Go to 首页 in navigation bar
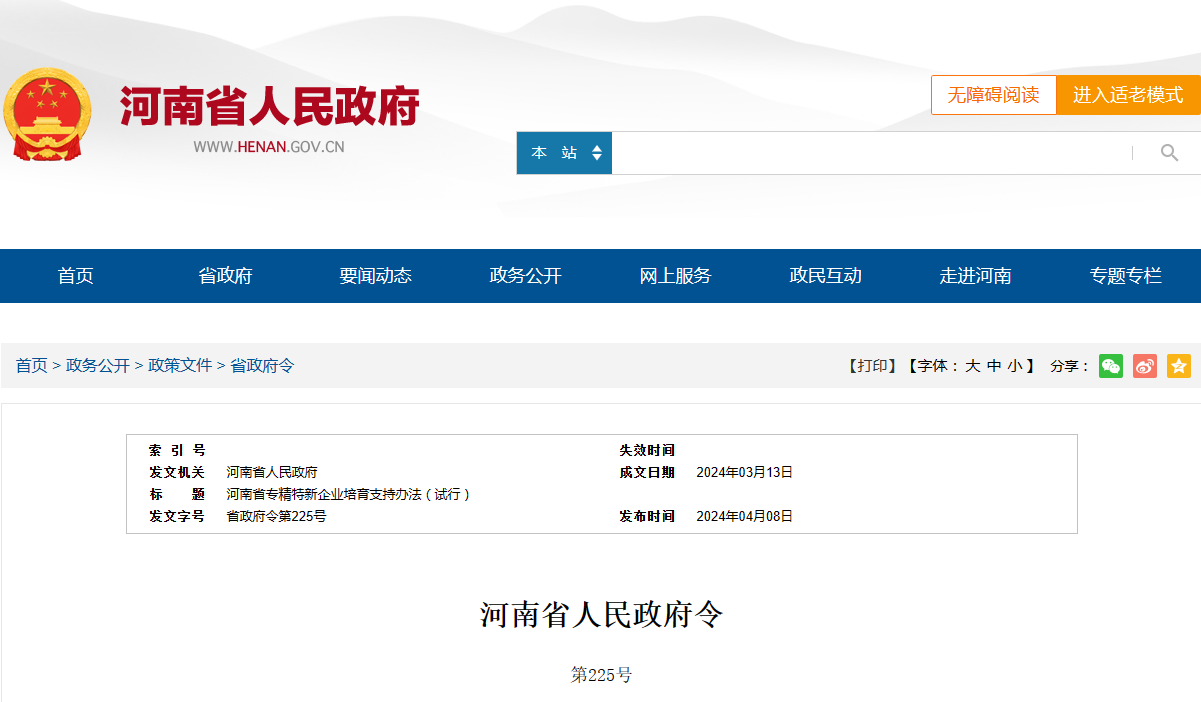Screen dimensions: 1201x702 pyautogui.click(x=76, y=276)
